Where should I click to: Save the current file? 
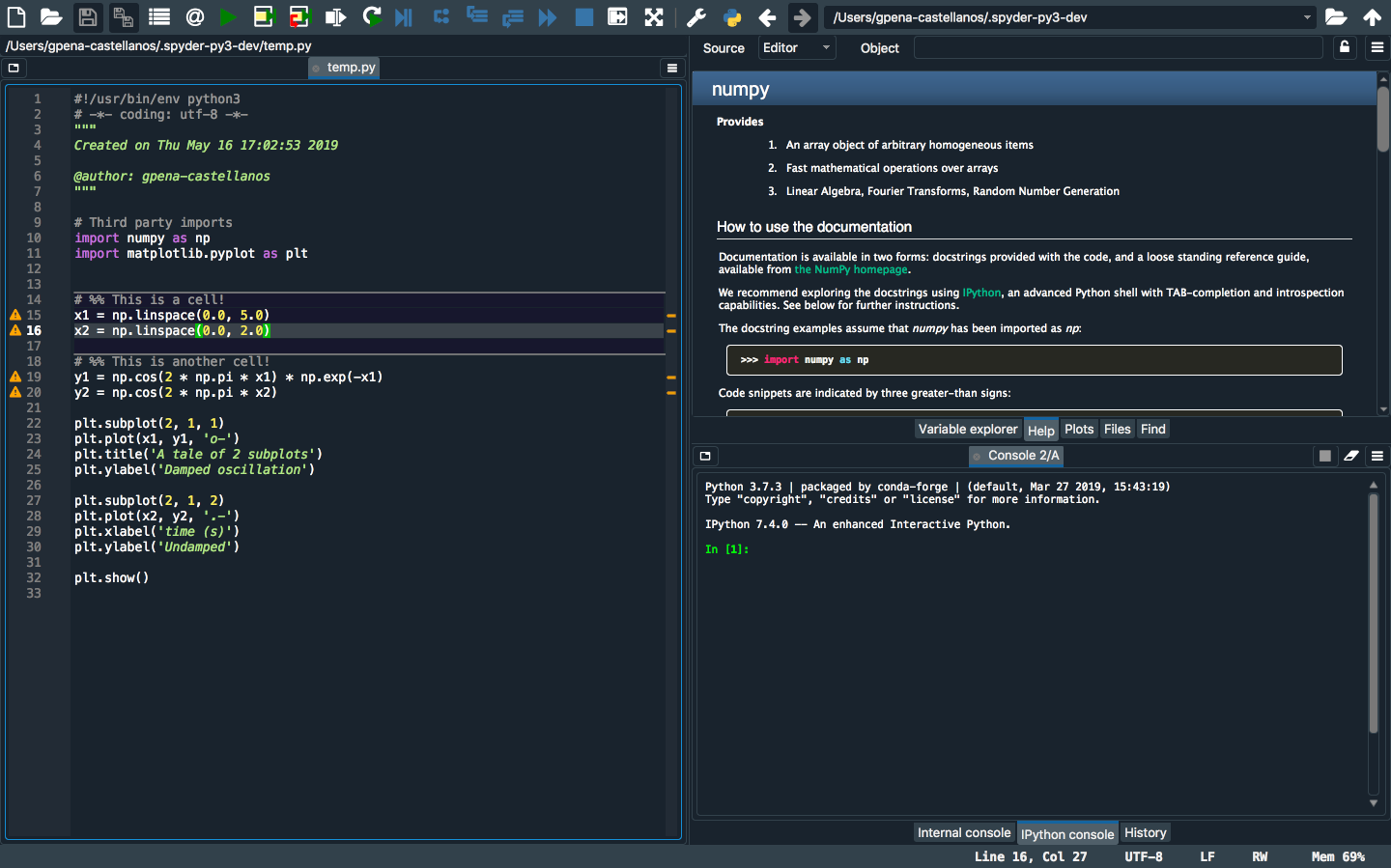(x=87, y=16)
